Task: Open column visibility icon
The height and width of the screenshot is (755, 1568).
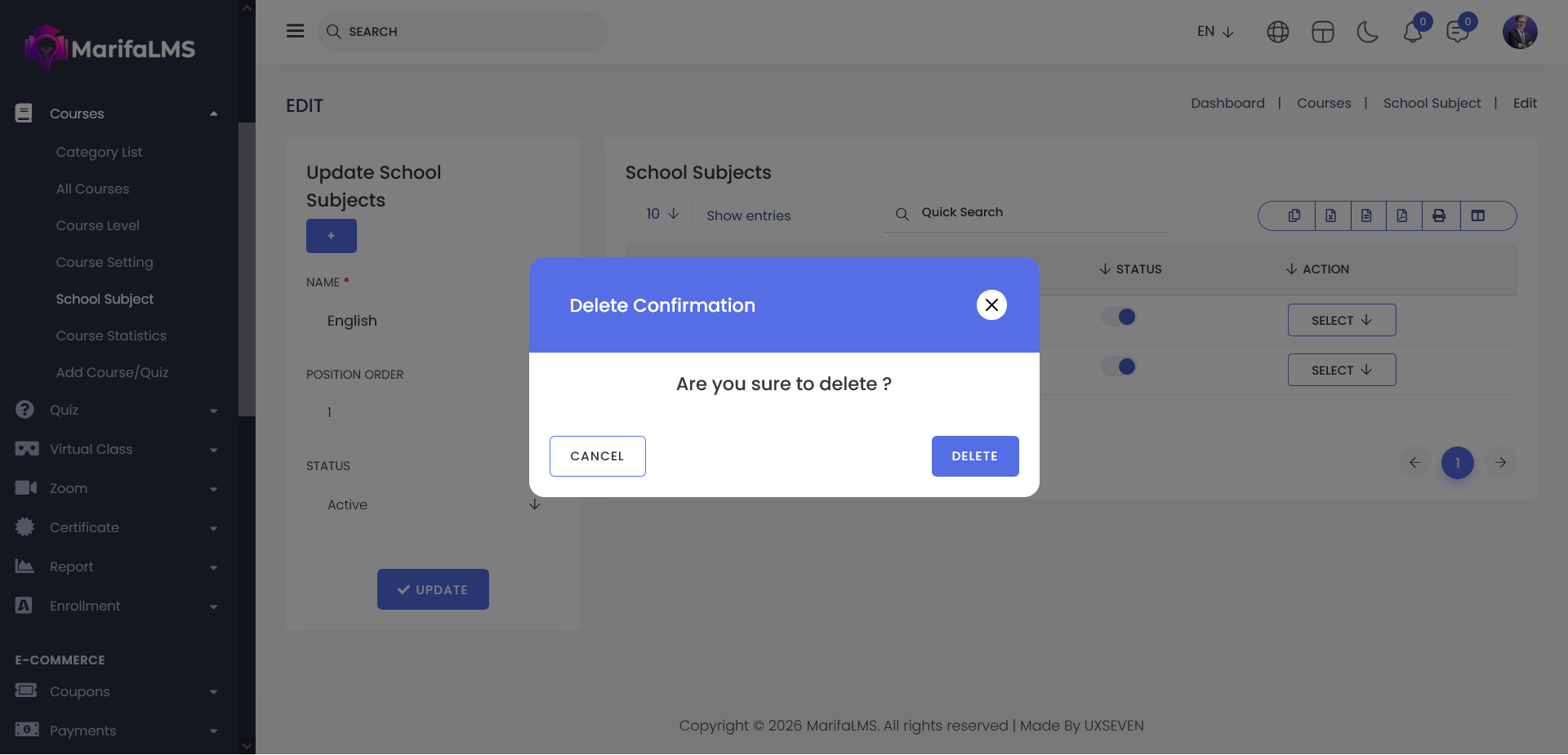Action: pyautogui.click(x=1477, y=215)
